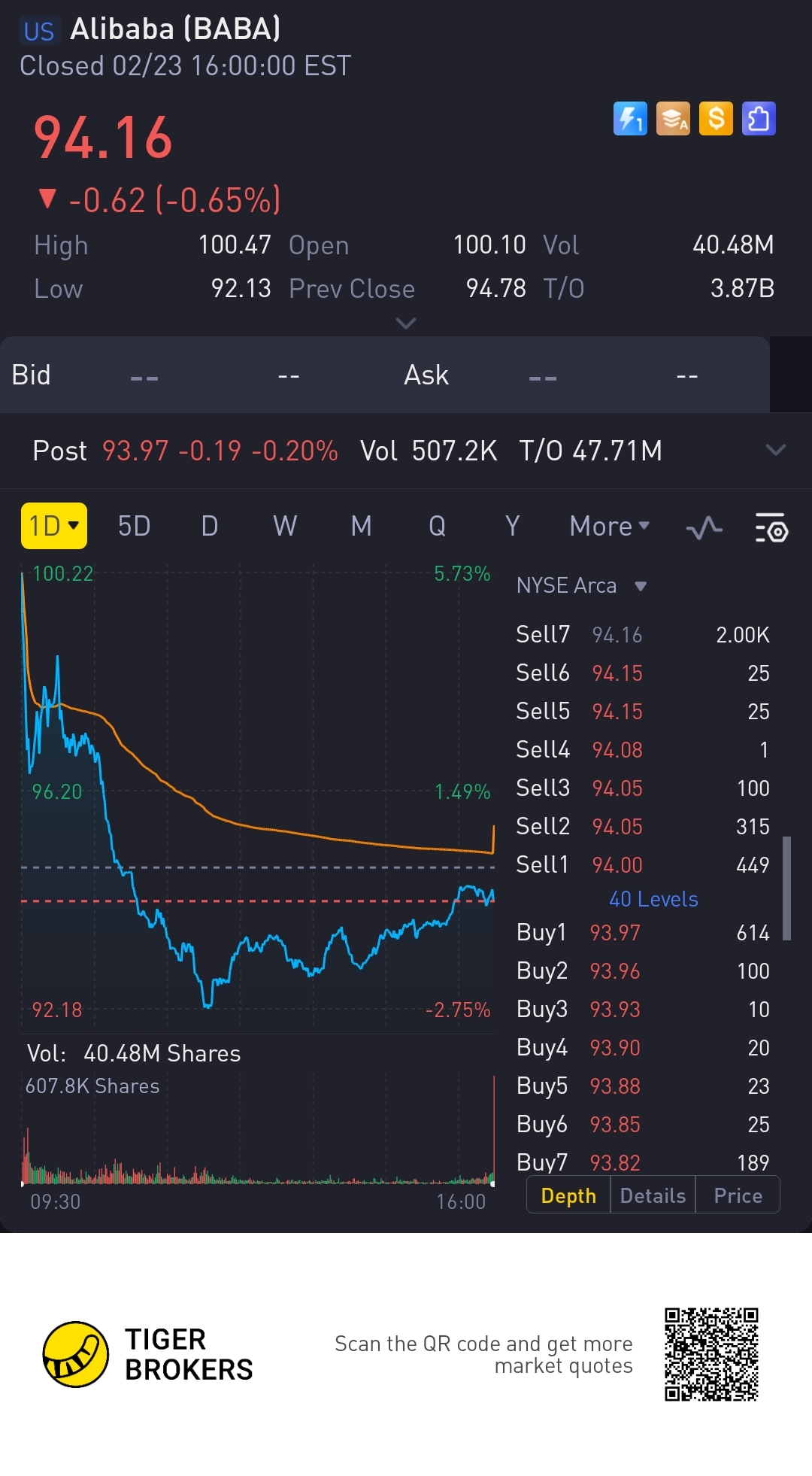Tap the QR code image
Viewport: 812px width, 1476px height.
pos(711,1354)
